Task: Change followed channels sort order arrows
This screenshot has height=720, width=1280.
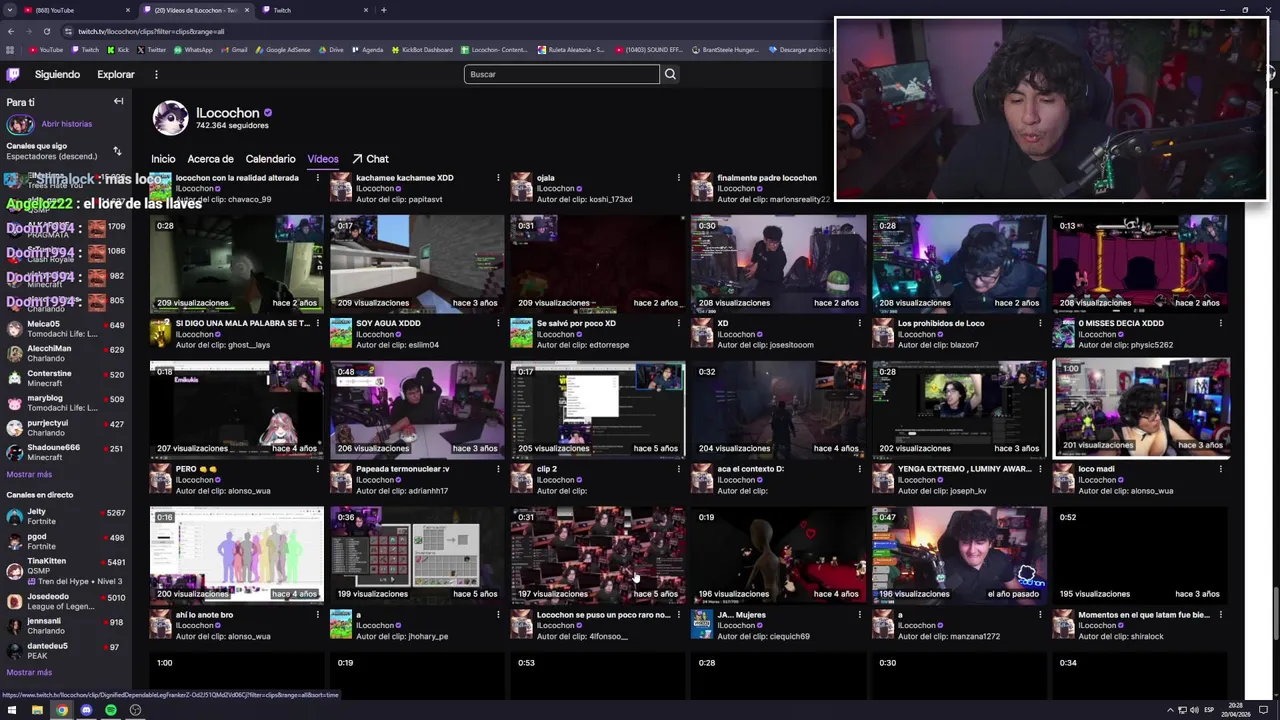Action: (x=117, y=151)
